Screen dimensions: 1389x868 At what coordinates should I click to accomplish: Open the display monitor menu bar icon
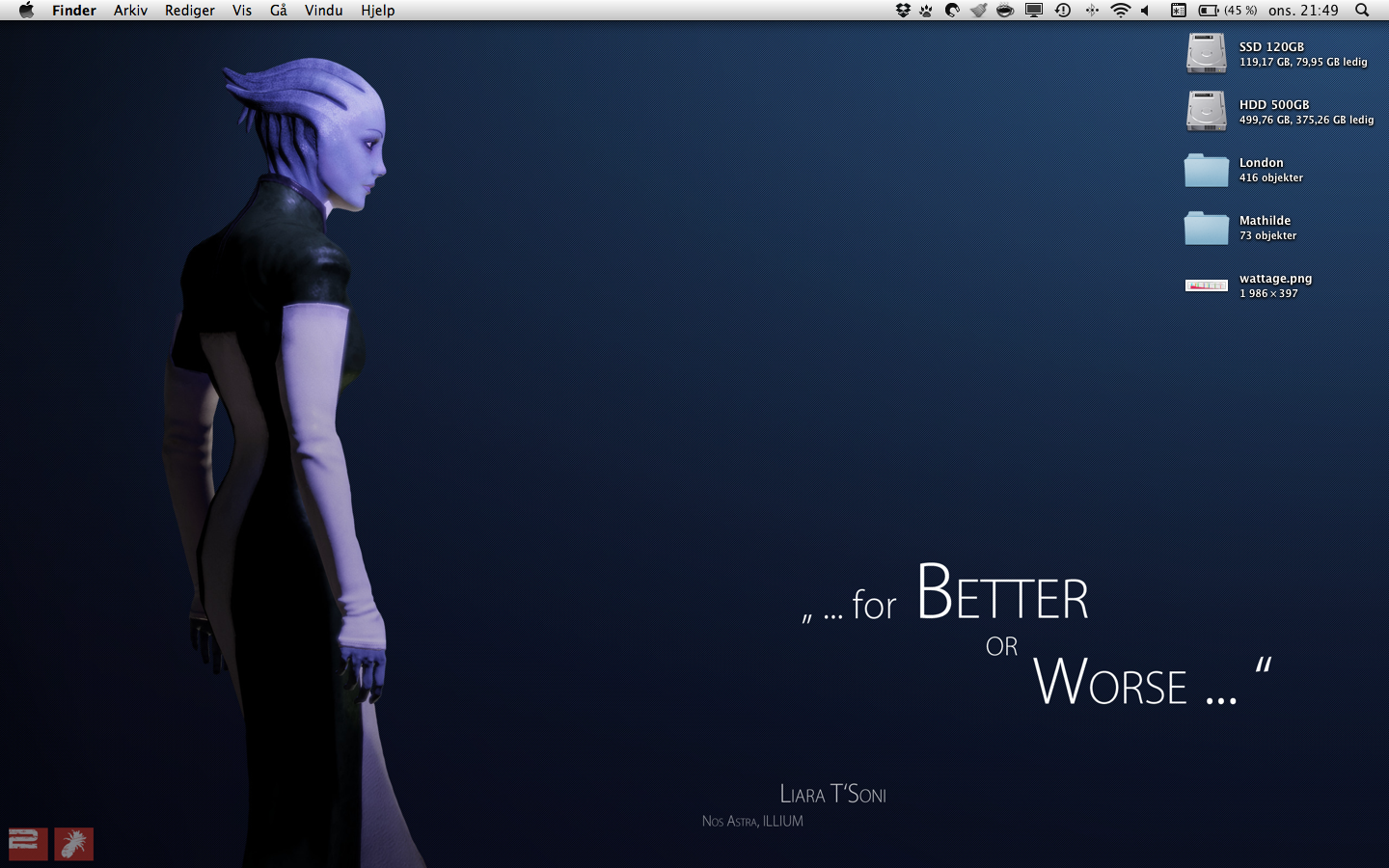click(1034, 10)
